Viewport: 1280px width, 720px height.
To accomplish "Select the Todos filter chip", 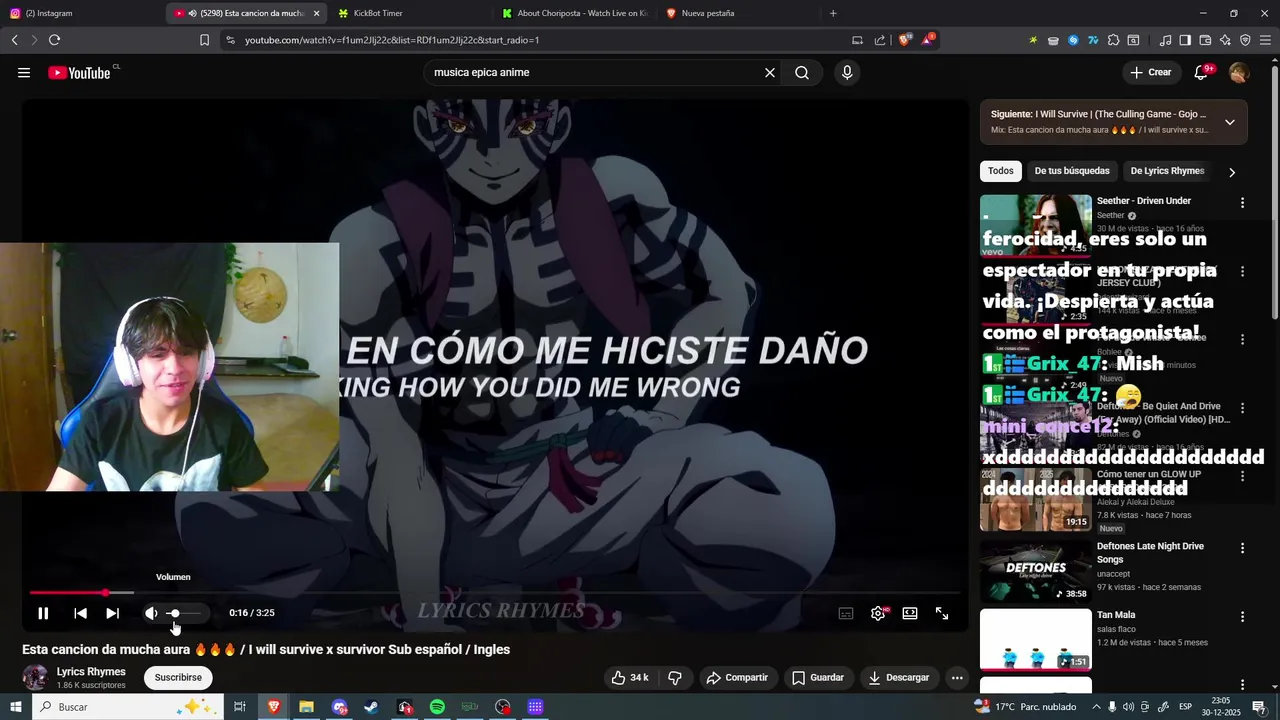I will click(1001, 171).
